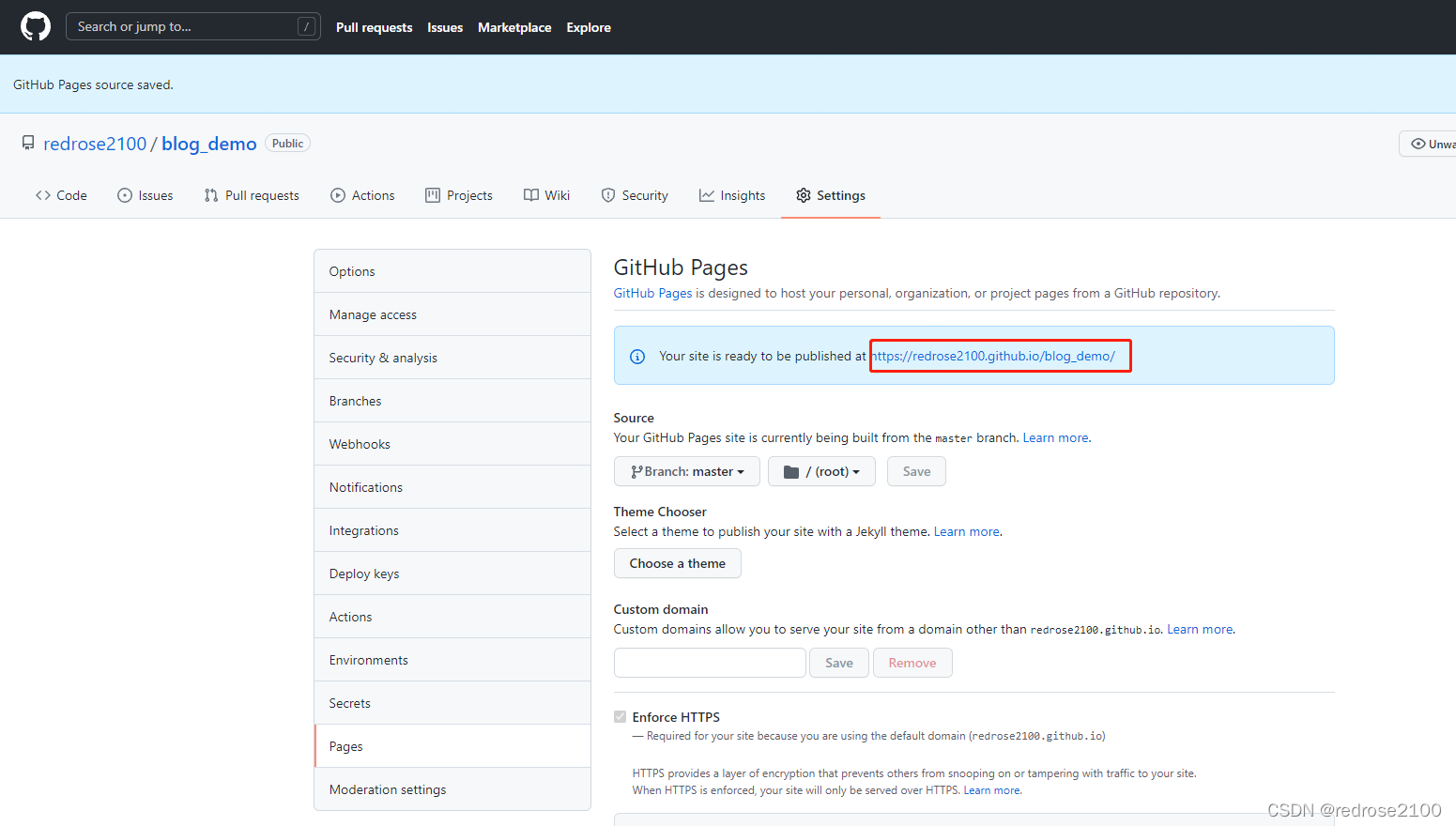Click Save button in Source section
Viewport: 1456px width, 826px height.
click(x=916, y=471)
